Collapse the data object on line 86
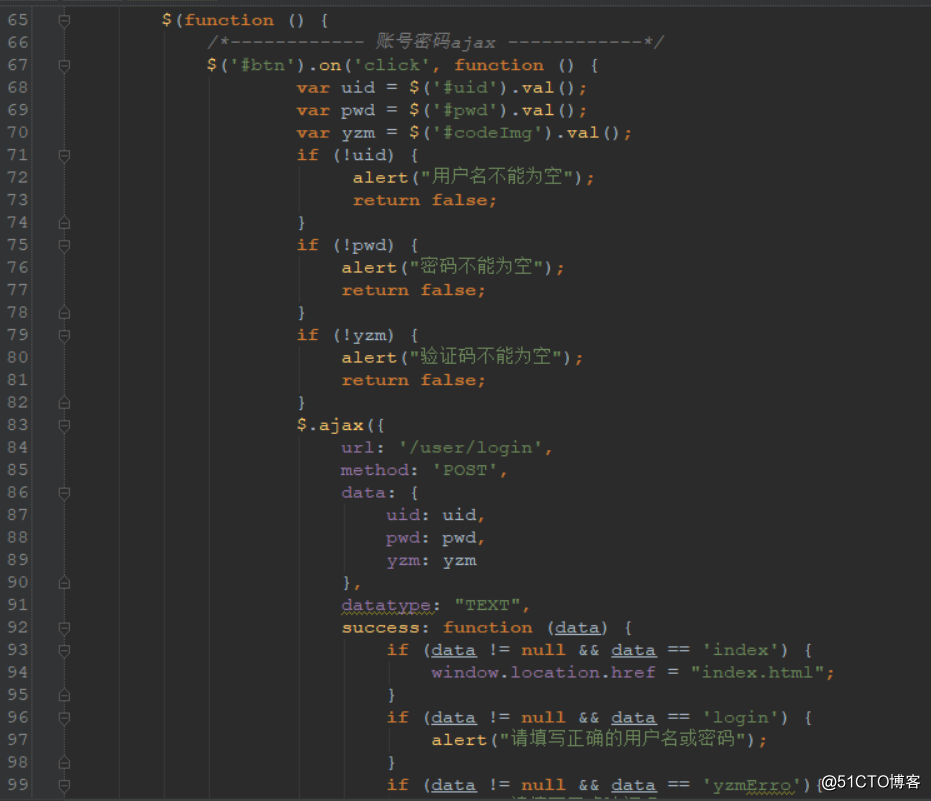Image resolution: width=931 pixels, height=801 pixels. point(64,493)
